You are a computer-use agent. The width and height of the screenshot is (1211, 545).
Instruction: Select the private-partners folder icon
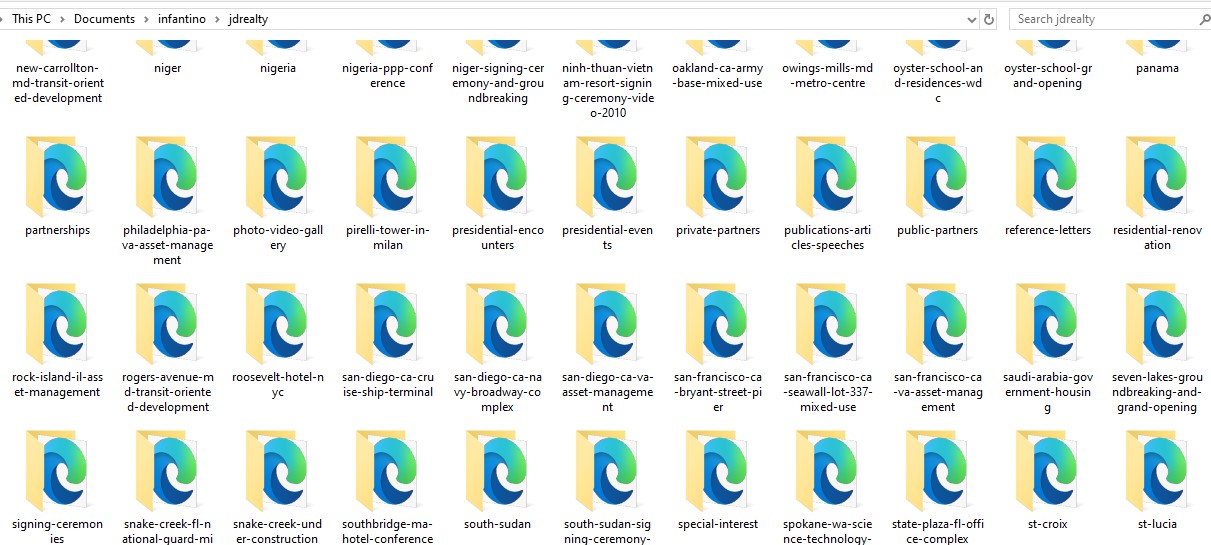[x=717, y=177]
